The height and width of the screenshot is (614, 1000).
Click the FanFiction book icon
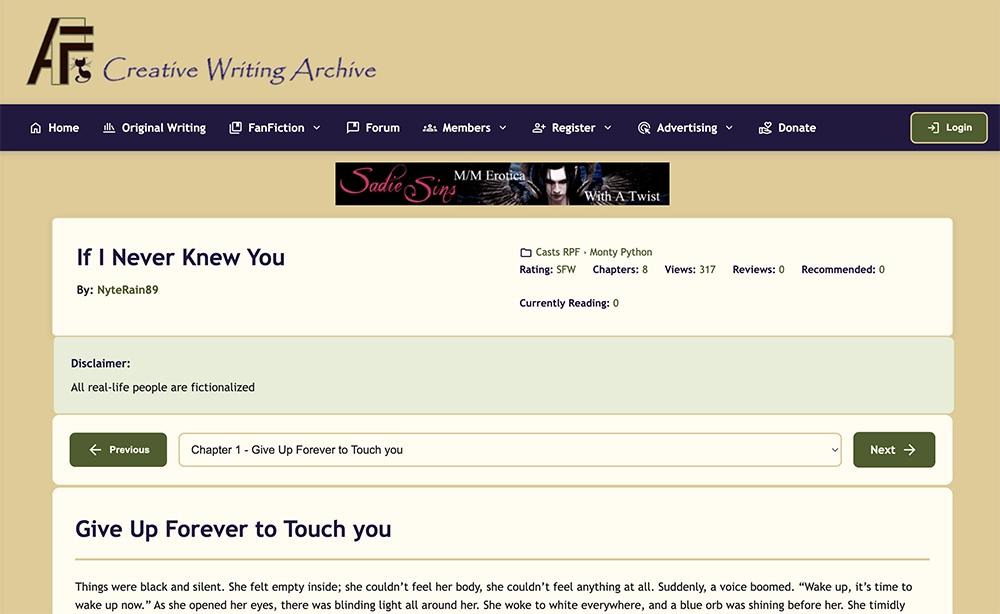pyautogui.click(x=234, y=127)
